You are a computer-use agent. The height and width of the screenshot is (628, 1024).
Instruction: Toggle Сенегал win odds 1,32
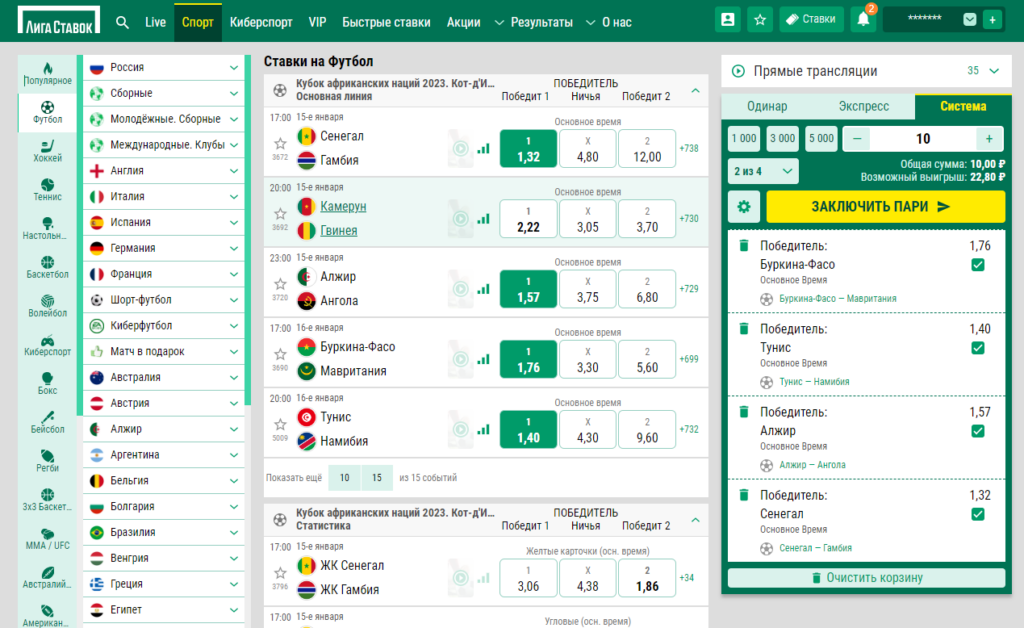pos(528,149)
